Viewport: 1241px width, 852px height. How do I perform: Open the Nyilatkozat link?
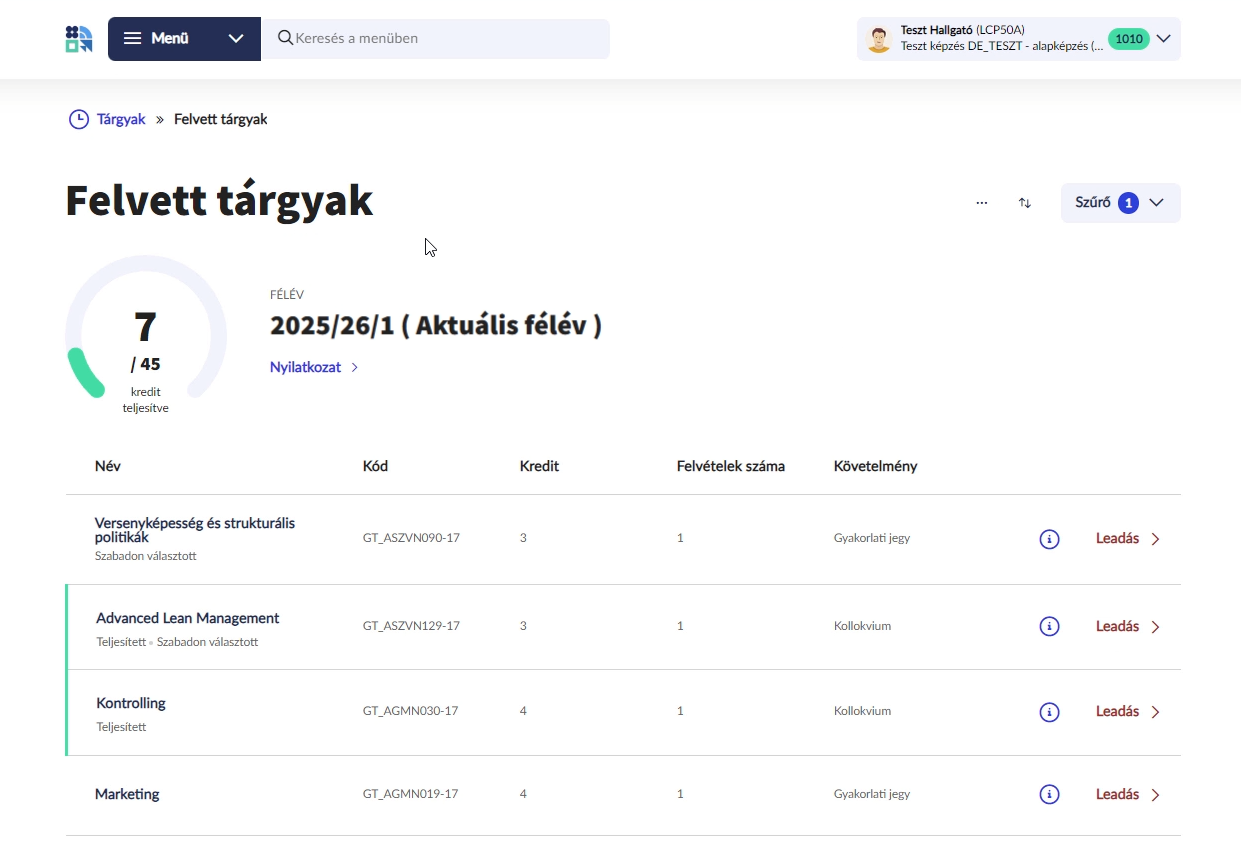point(305,367)
